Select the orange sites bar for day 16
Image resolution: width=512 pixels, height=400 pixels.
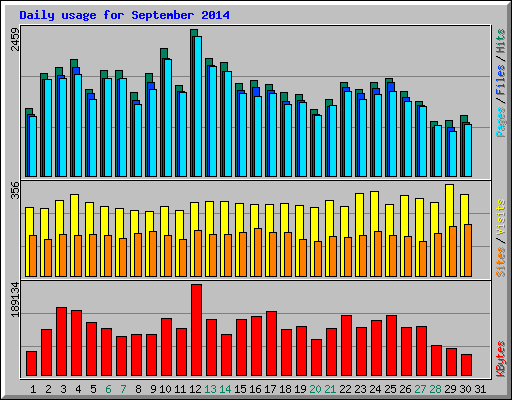tap(258, 252)
